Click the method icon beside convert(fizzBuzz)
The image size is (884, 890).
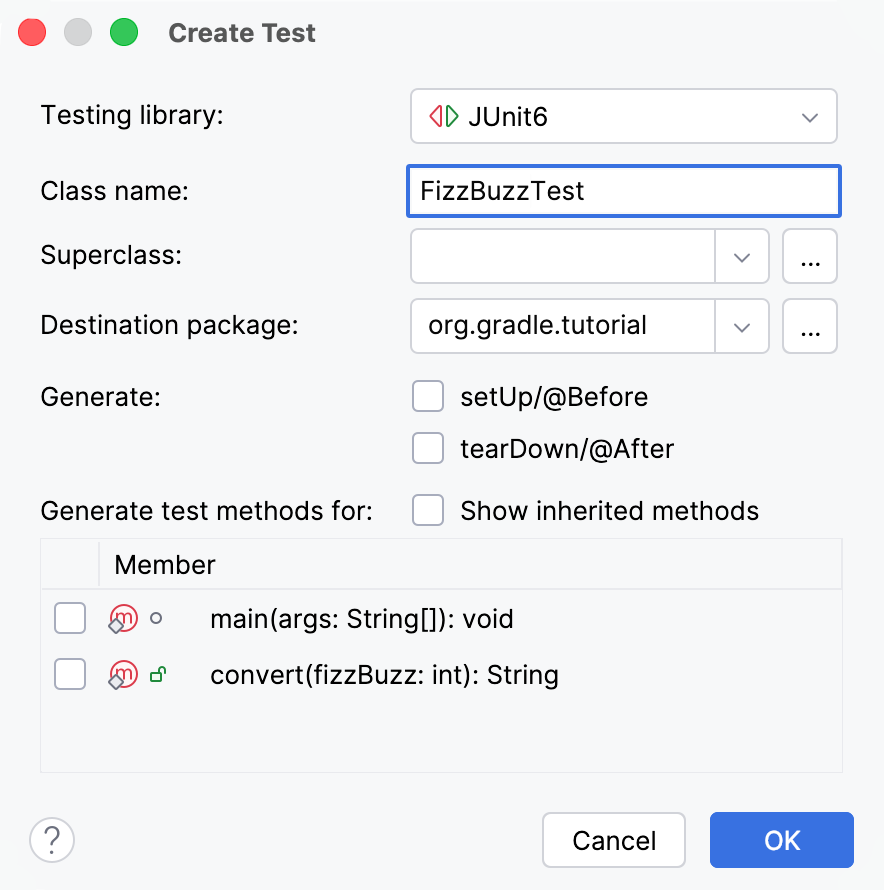pos(122,674)
